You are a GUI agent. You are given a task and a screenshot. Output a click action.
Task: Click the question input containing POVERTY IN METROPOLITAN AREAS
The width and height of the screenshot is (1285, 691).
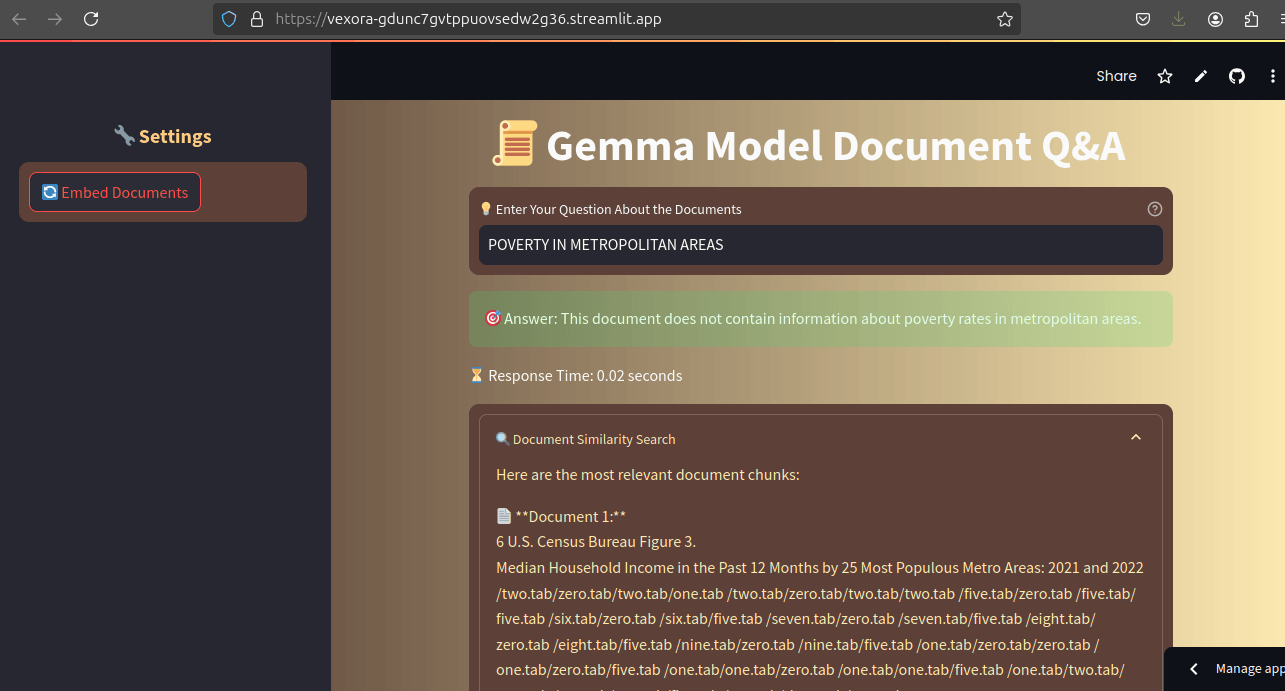coord(820,245)
